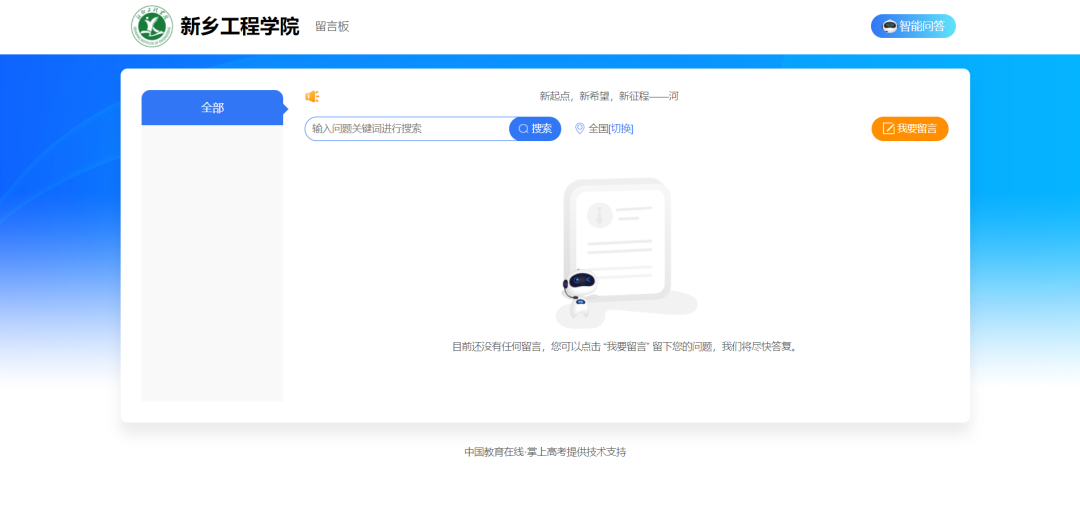Click the 我要留言 button label
1080x507 pixels.
917,129
